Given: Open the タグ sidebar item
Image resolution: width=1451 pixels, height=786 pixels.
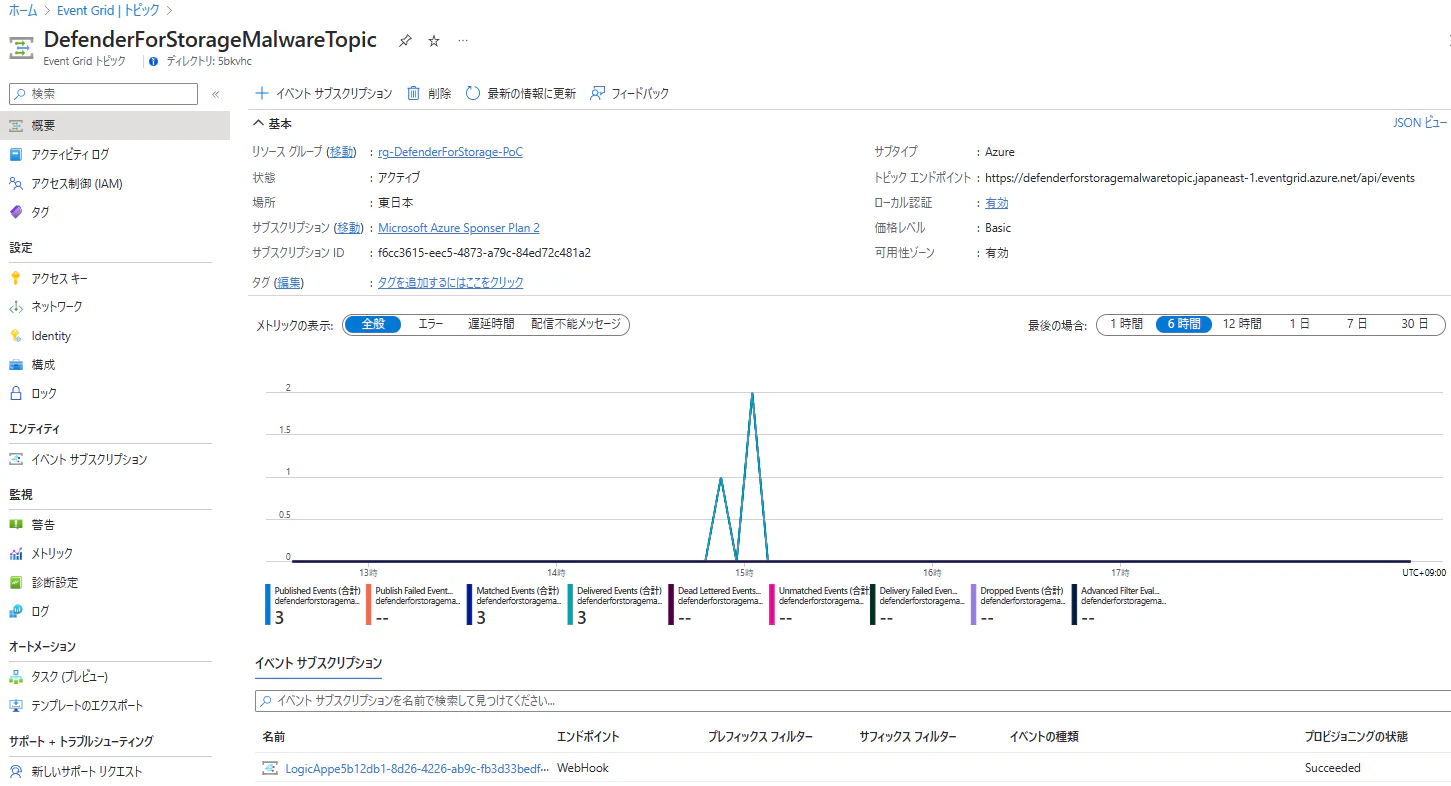Looking at the screenshot, I should pyautogui.click(x=40, y=212).
